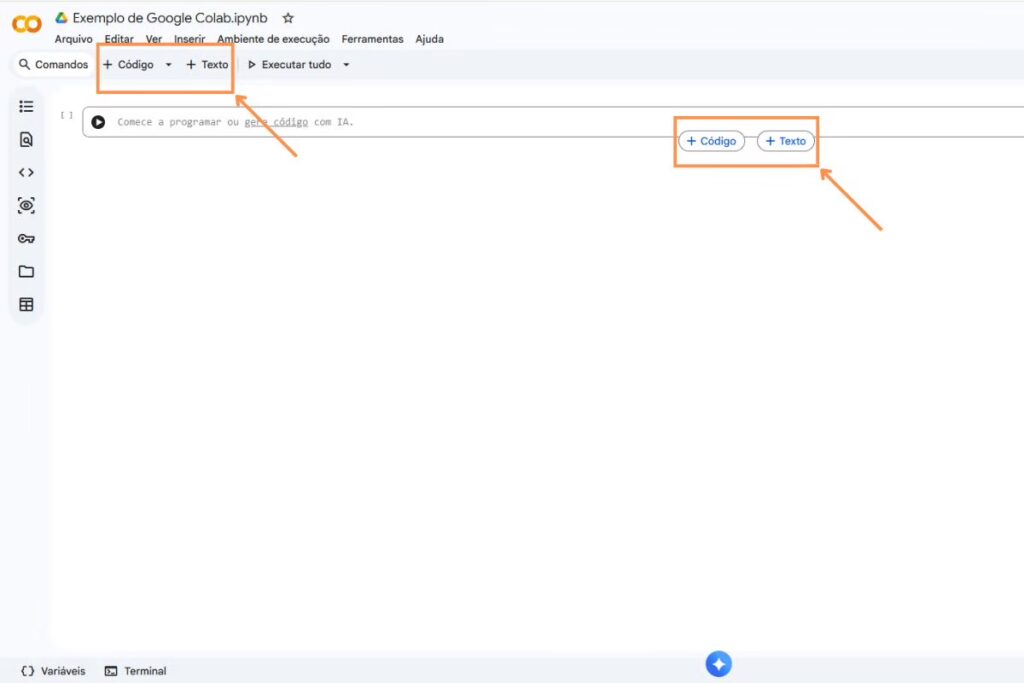Screen dimensions: 1024x683
Task: Open the file browser sidebar
Action: point(26,271)
